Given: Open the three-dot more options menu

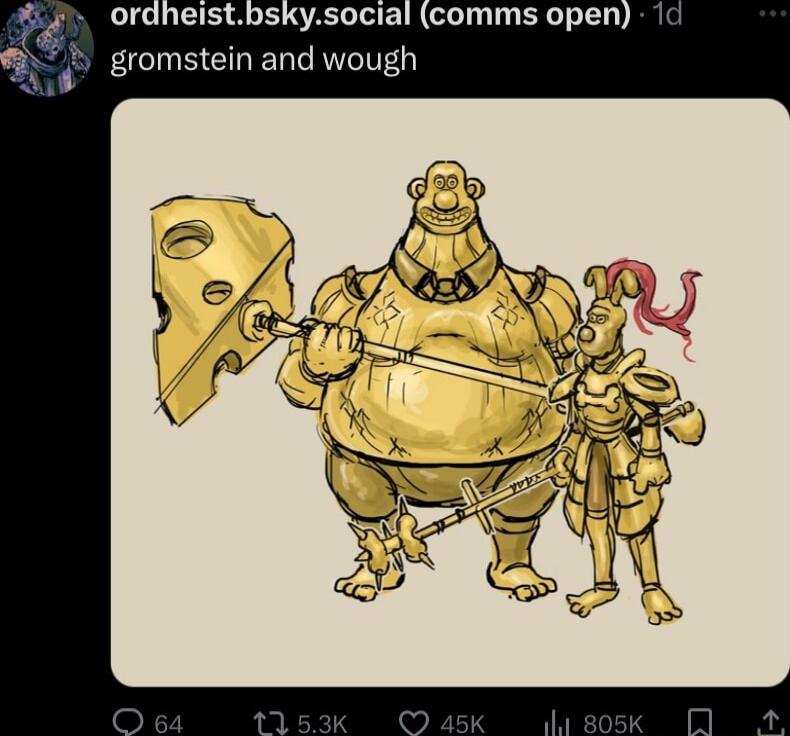Looking at the screenshot, I should click(x=774, y=16).
